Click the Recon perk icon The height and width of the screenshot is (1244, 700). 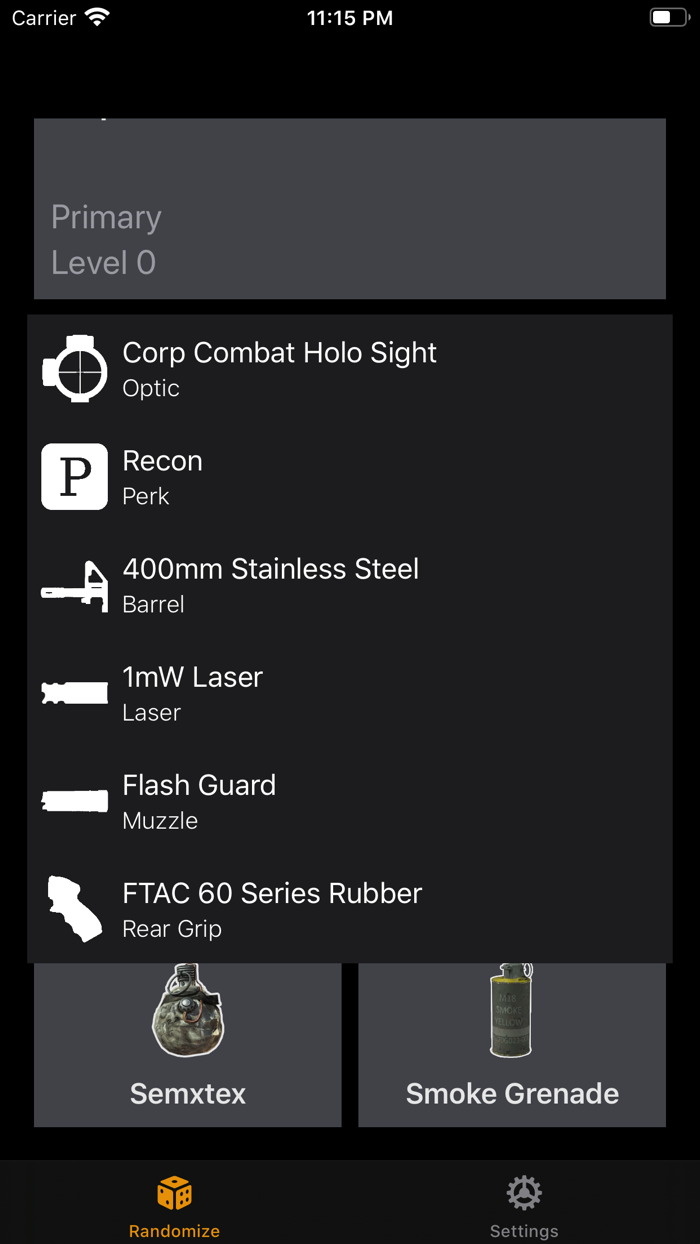(74, 477)
